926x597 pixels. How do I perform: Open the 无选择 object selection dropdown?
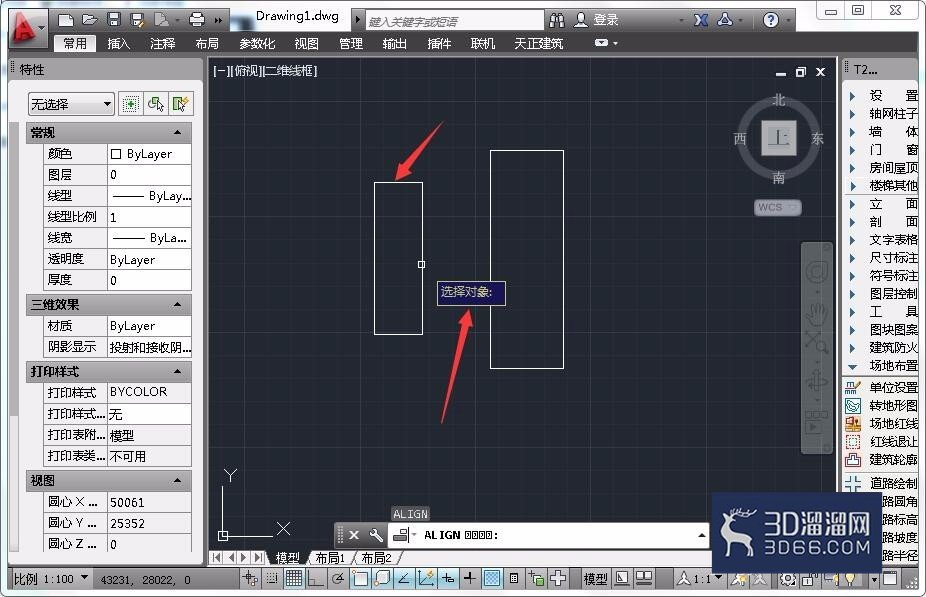(70, 105)
